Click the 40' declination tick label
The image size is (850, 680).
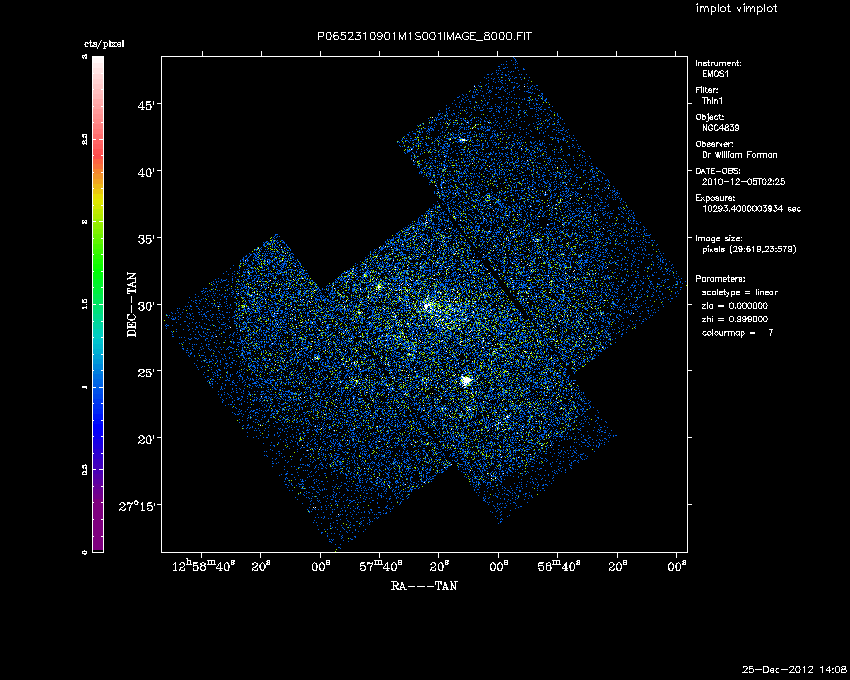click(x=147, y=172)
